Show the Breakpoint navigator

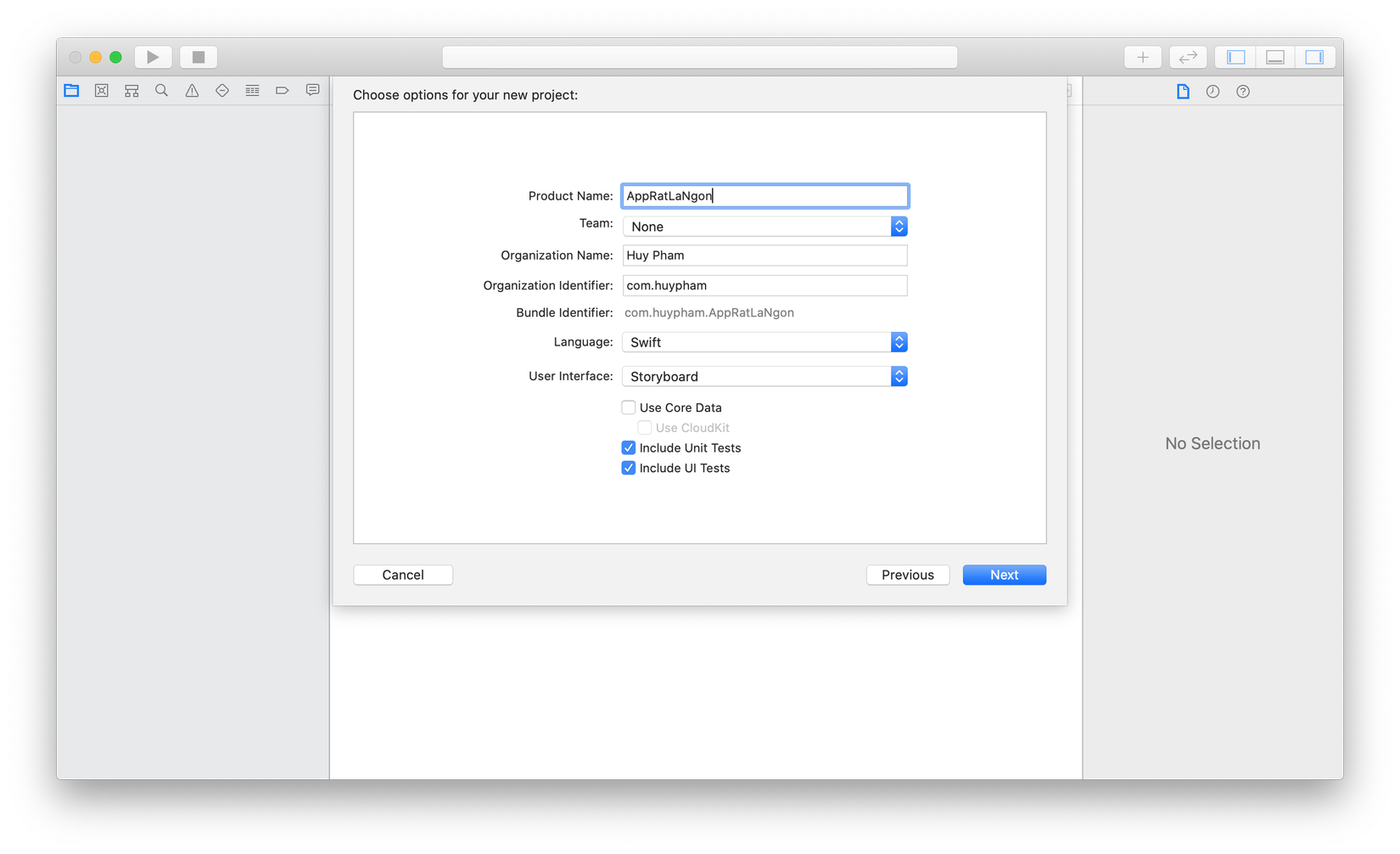283,91
